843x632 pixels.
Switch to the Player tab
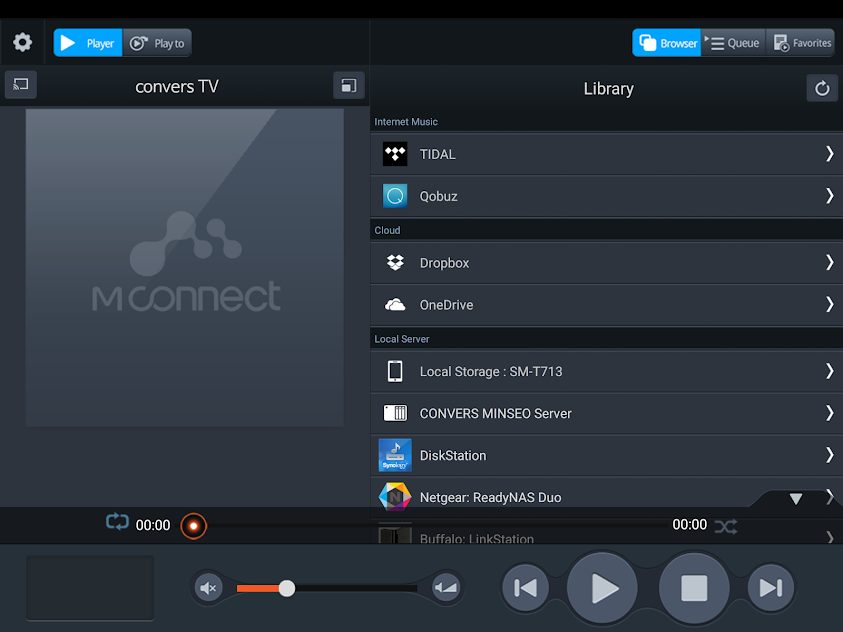[x=88, y=42]
